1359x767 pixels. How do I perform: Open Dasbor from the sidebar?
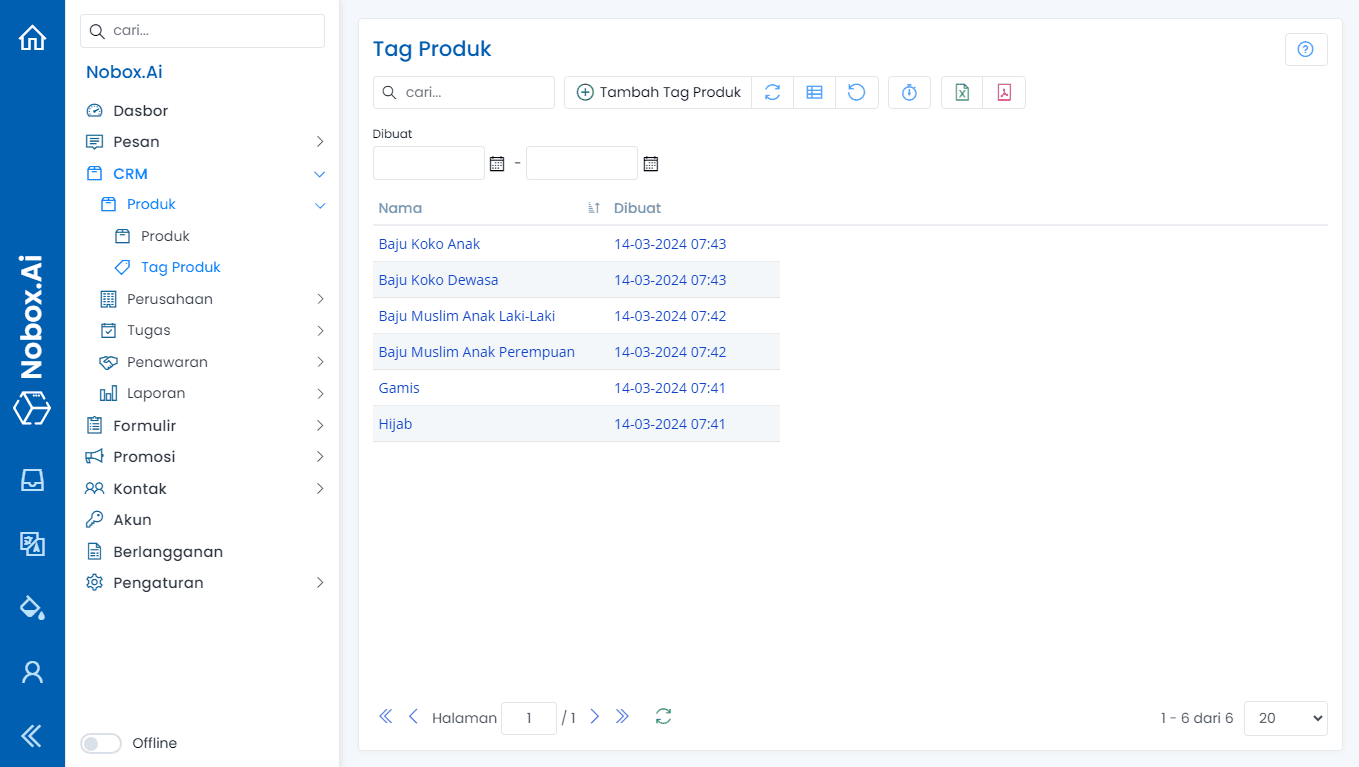(140, 111)
